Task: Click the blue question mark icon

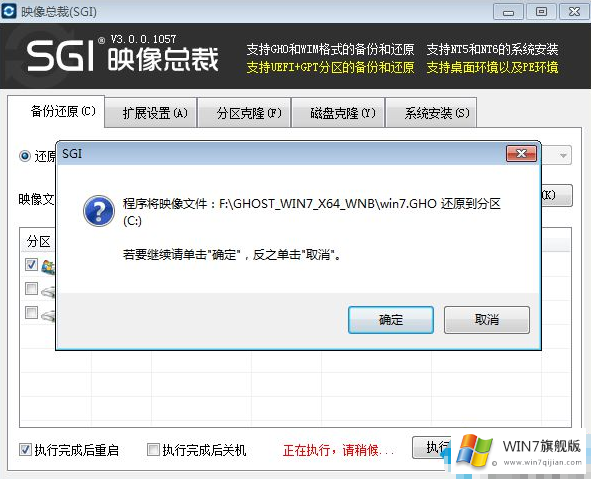Action: pos(99,211)
